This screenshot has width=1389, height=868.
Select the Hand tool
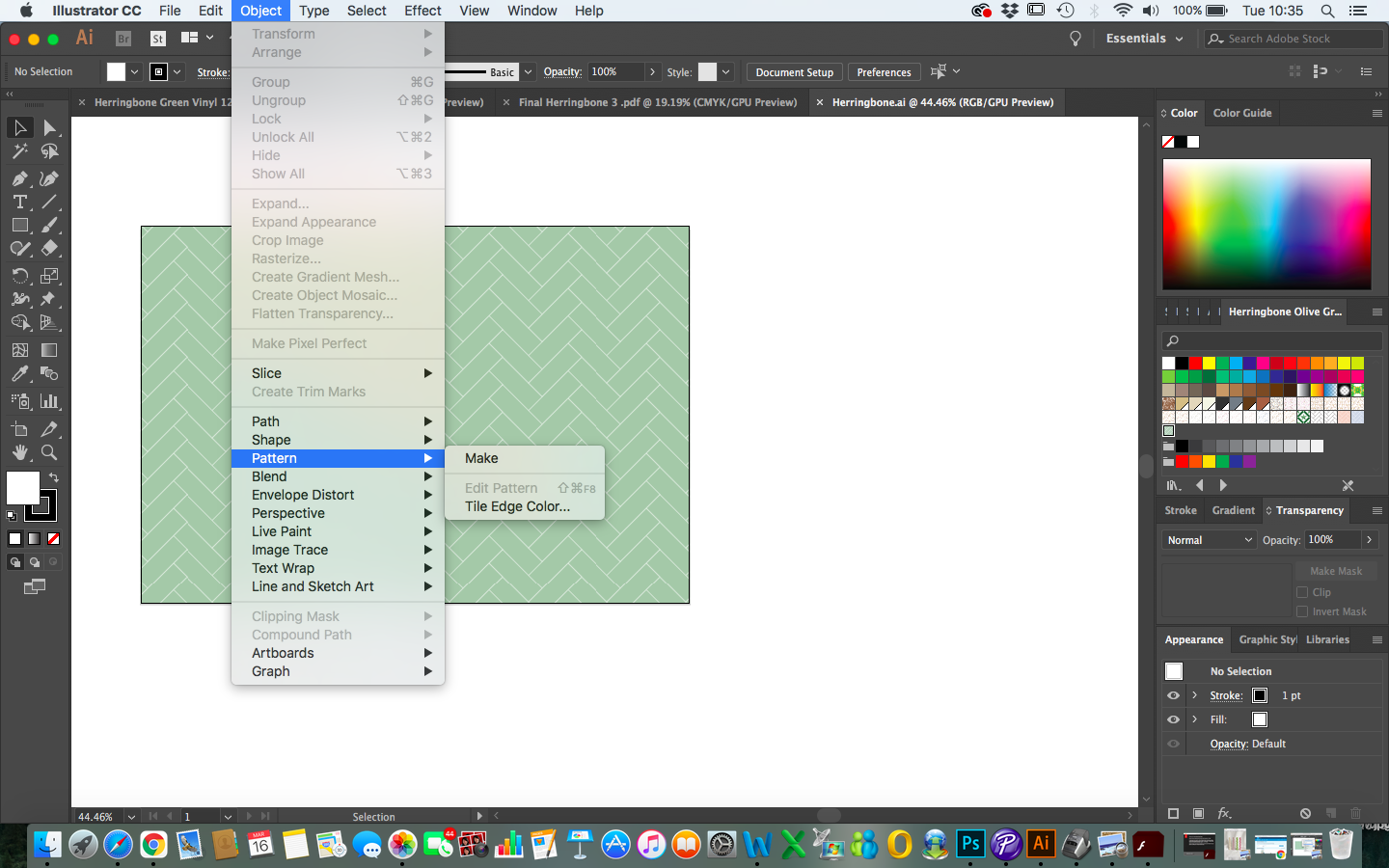pos(18,452)
